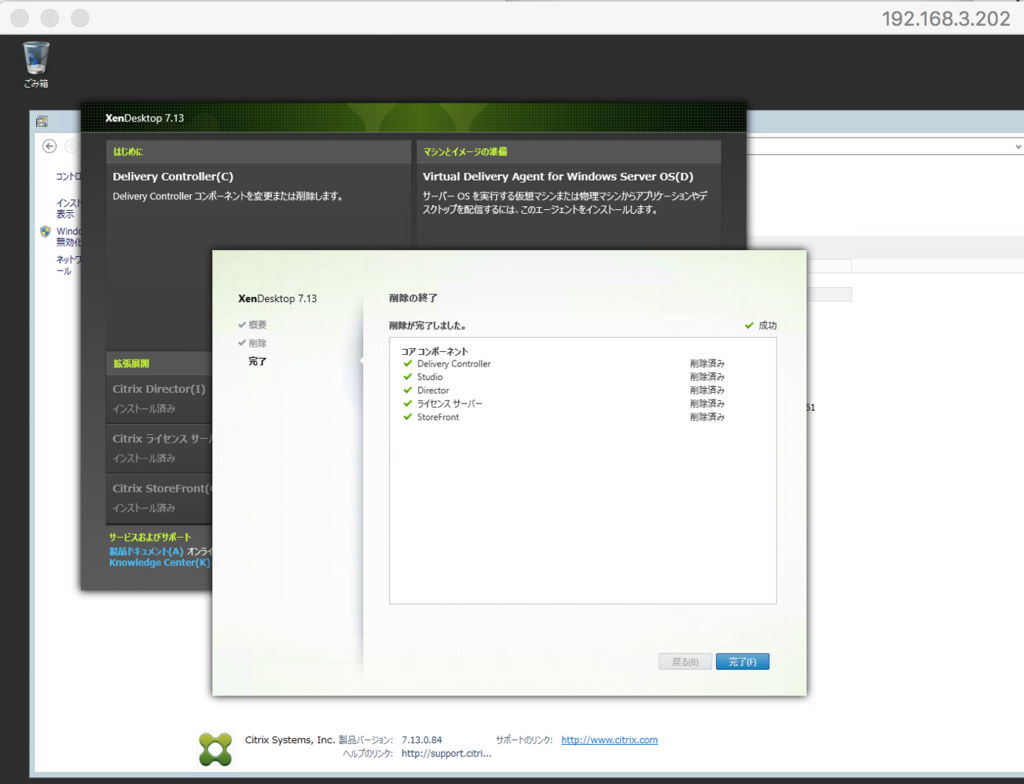
Task: Click the back arrow in Control Panel window
Action: (49, 146)
